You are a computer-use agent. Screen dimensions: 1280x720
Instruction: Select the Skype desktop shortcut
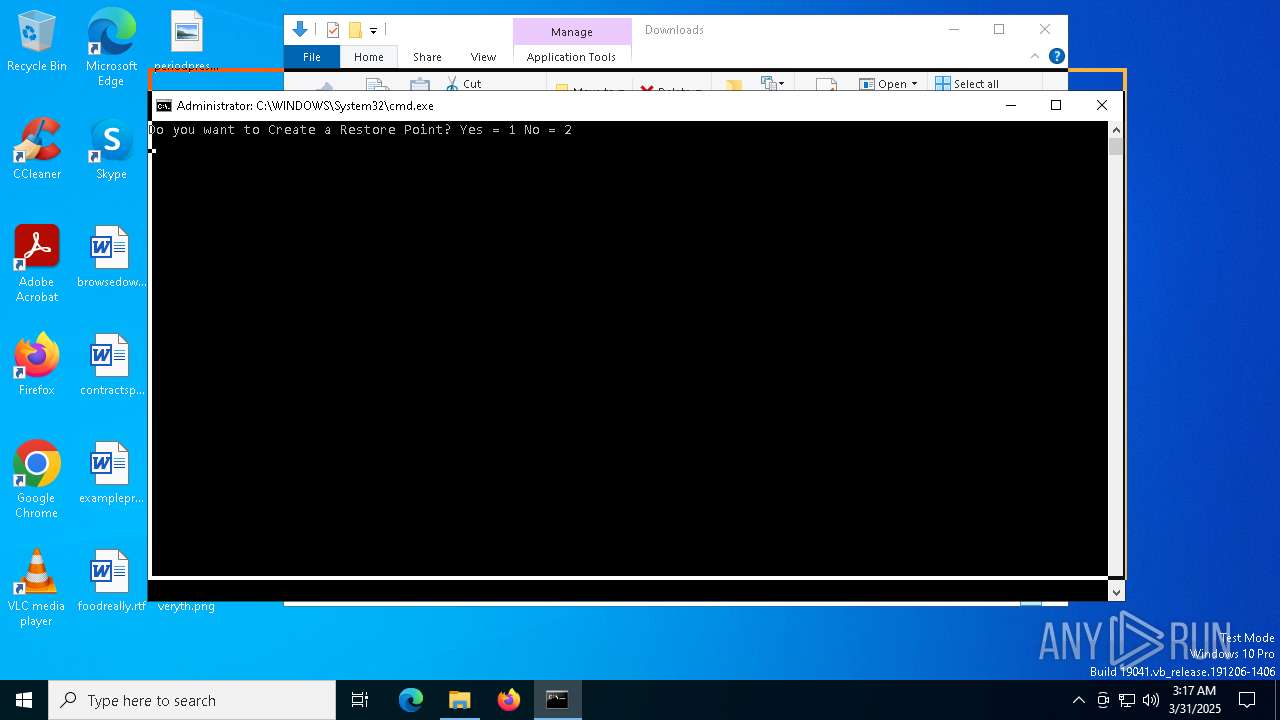coord(111,149)
